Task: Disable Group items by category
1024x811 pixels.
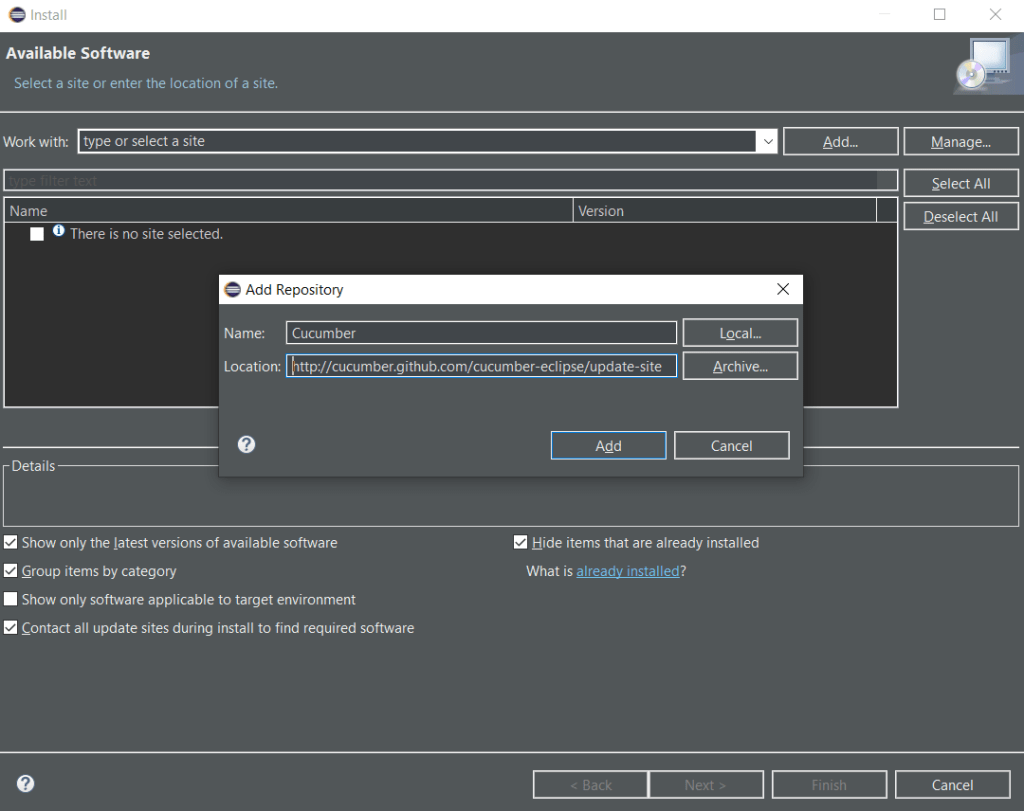Action: (11, 571)
